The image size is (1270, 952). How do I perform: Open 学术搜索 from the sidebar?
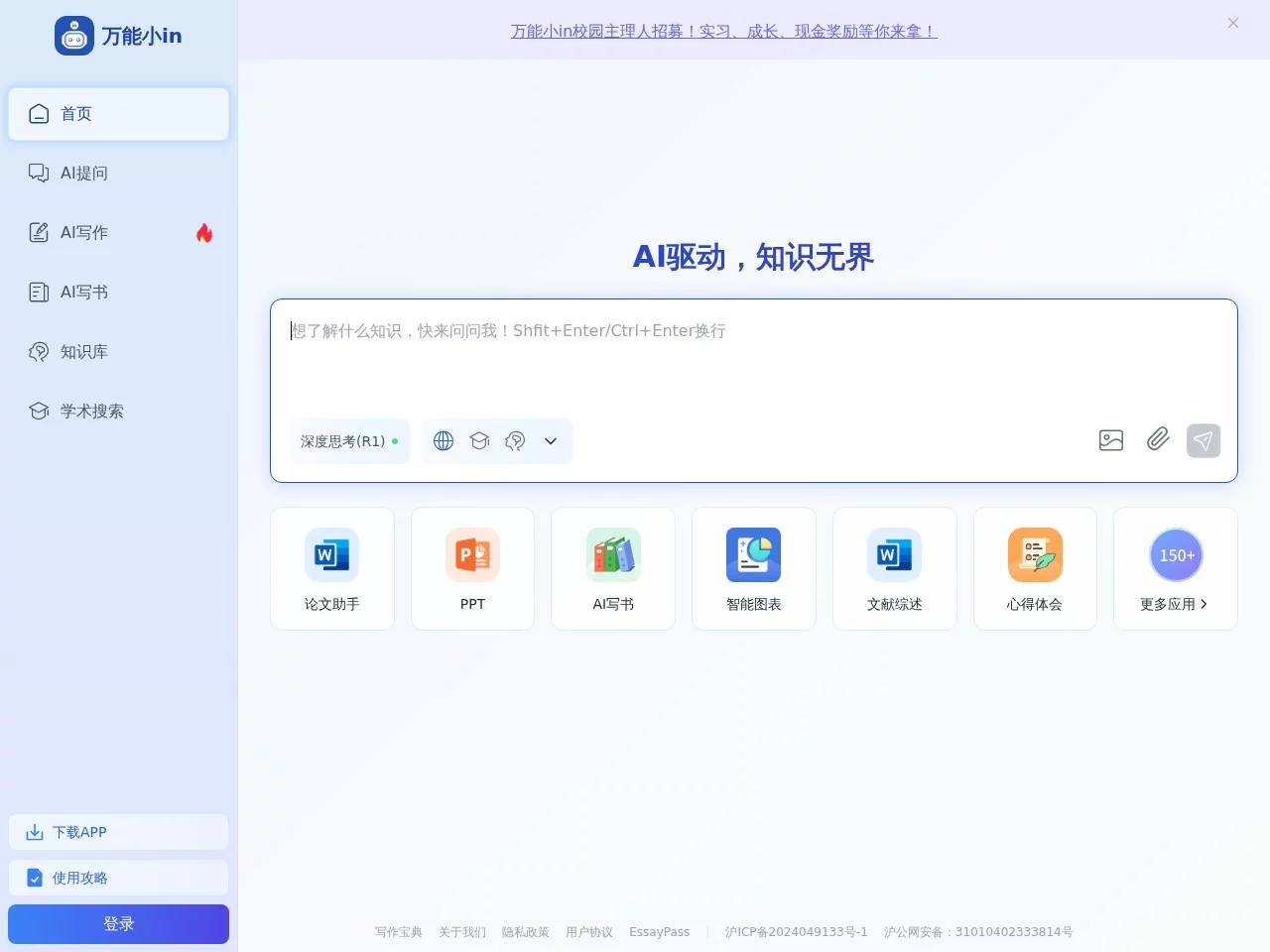[91, 411]
